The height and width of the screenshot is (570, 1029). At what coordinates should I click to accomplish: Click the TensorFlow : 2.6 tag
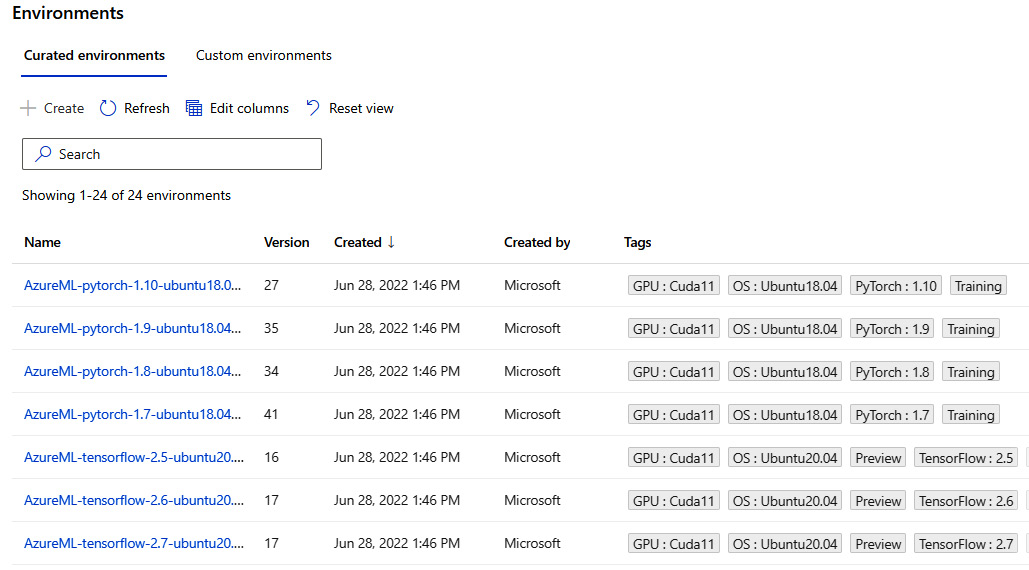coord(966,501)
